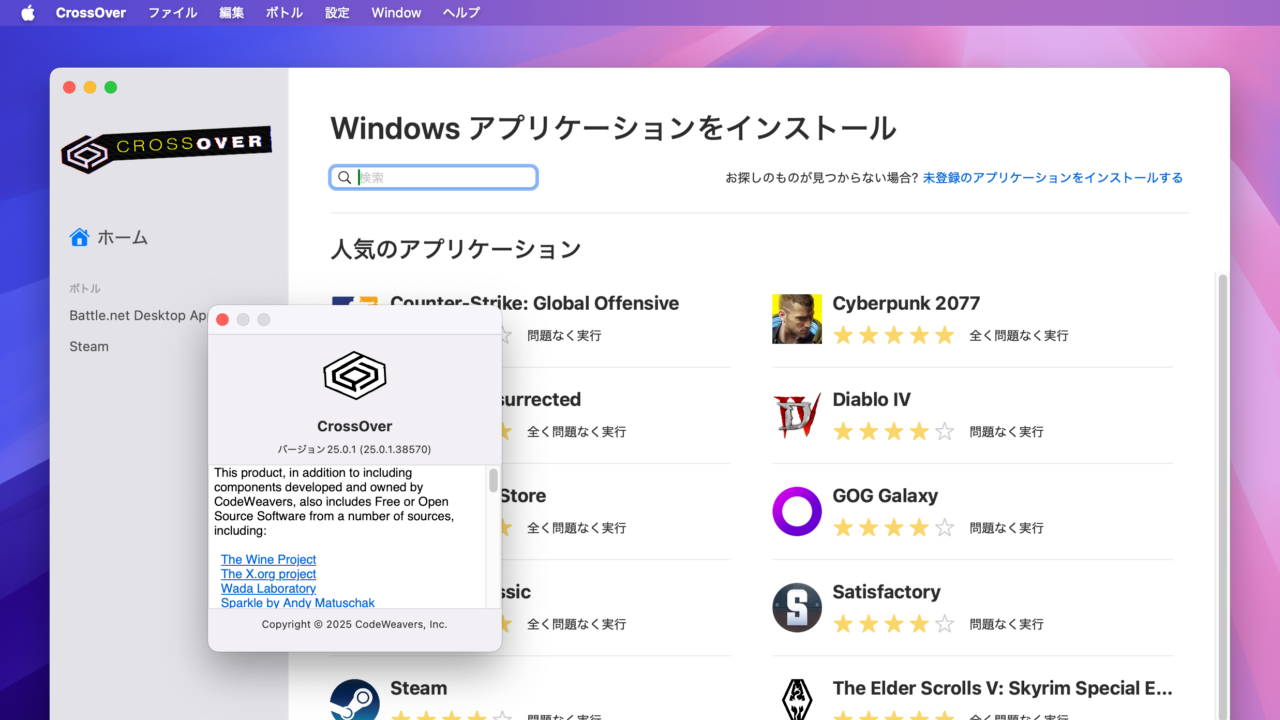
Task: Open the Wada Laboratory link
Action: pyautogui.click(x=268, y=588)
